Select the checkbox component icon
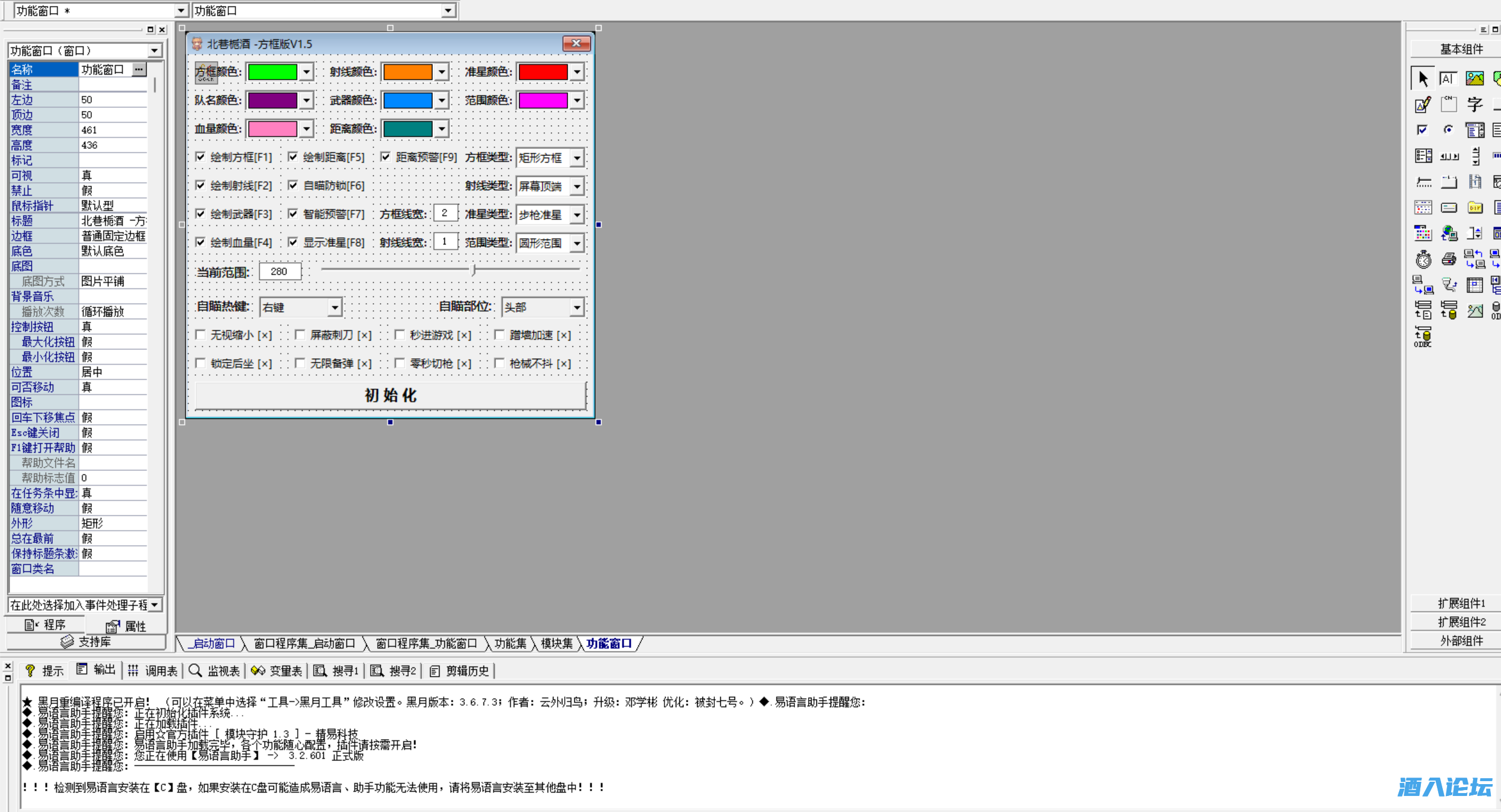Screen dimensions: 1501x812 point(1422,129)
